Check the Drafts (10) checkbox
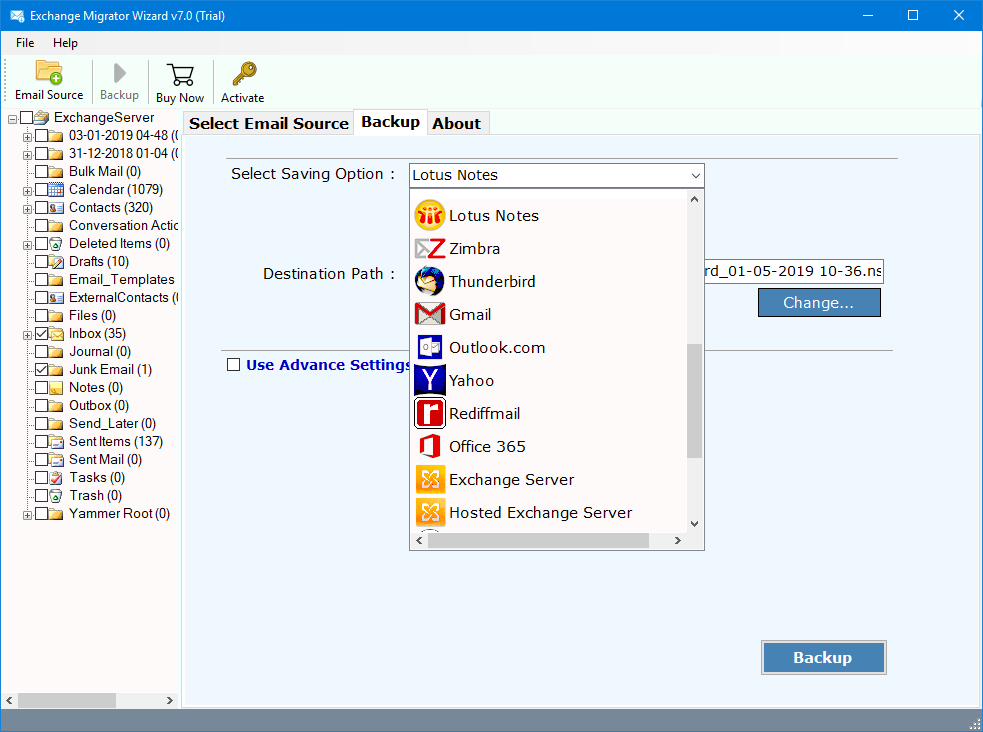This screenshot has width=983, height=732. 41,261
